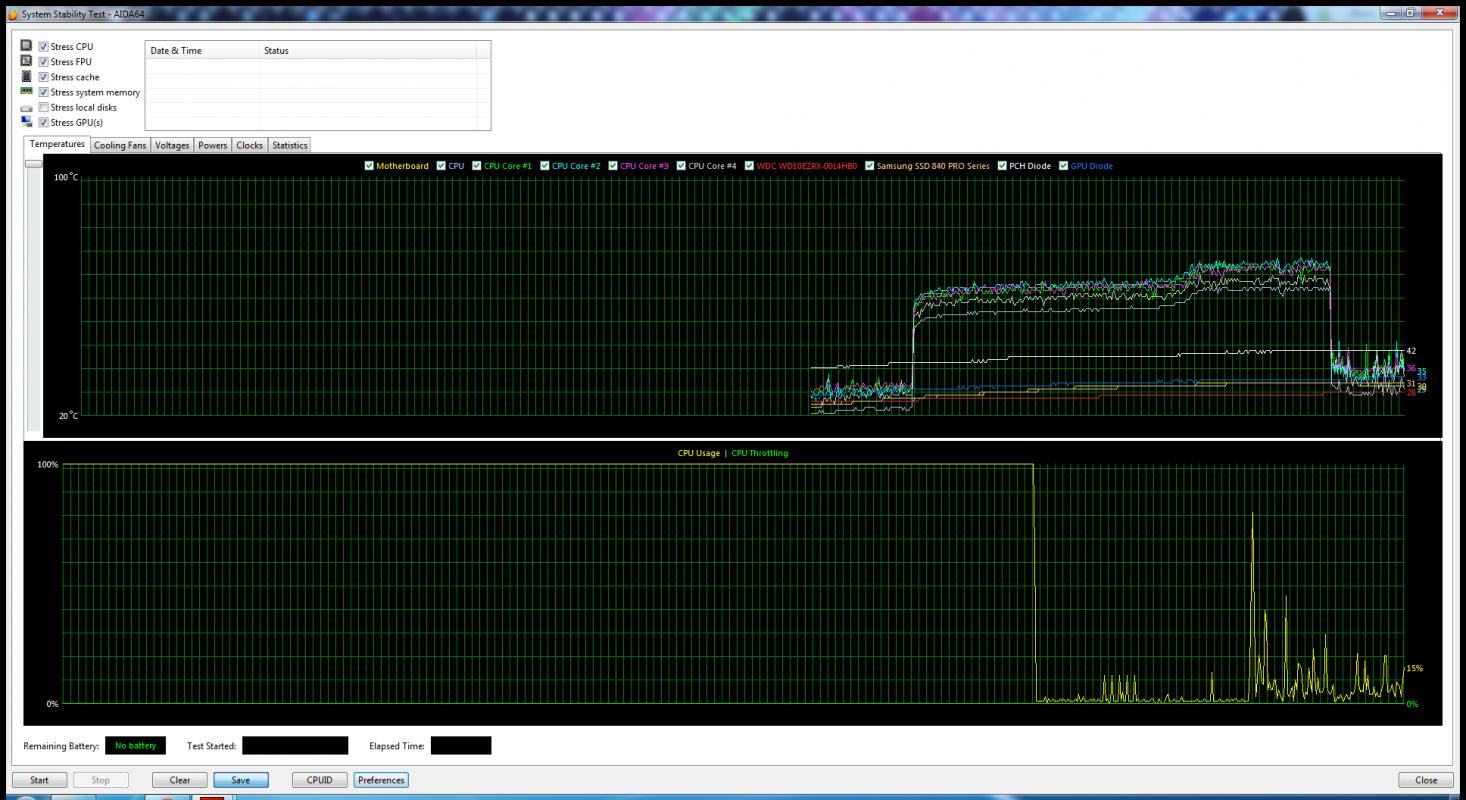The width and height of the screenshot is (1466, 800).
Task: Uncheck Stress FPU
Action: coord(43,62)
